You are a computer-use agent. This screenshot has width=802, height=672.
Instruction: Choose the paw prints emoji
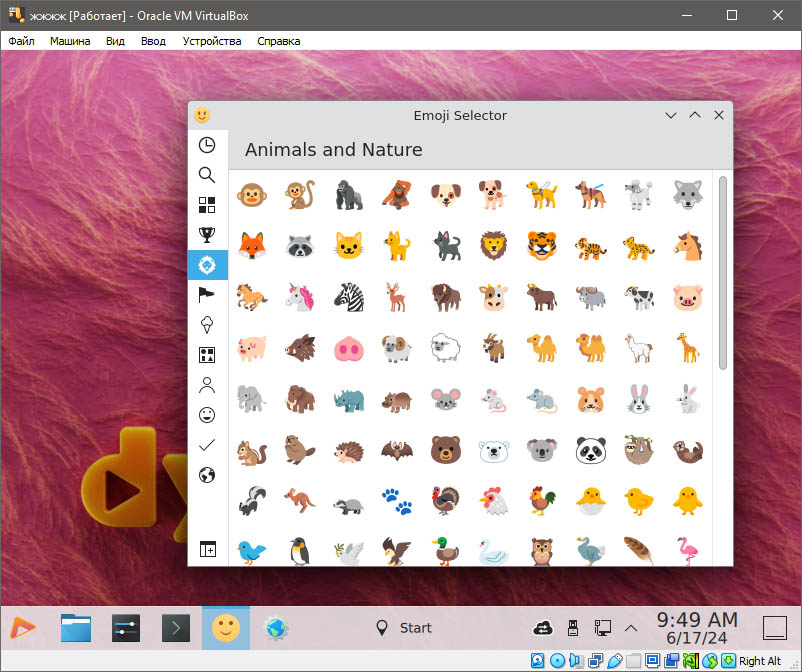point(397,501)
